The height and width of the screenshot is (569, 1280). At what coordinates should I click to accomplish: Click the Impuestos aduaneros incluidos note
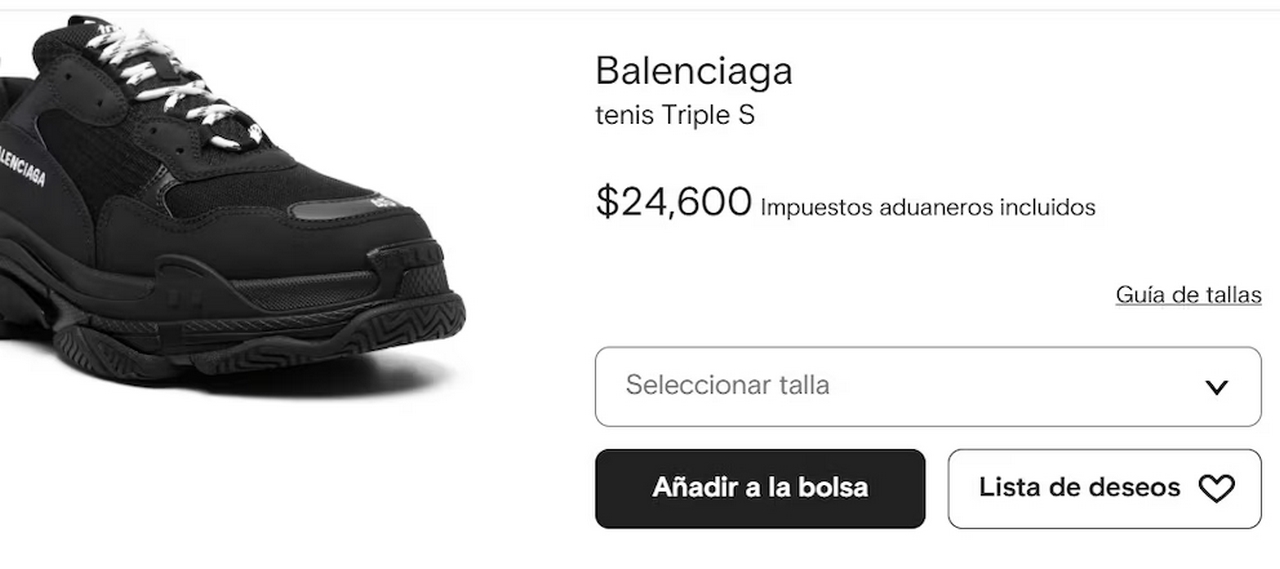coord(928,208)
